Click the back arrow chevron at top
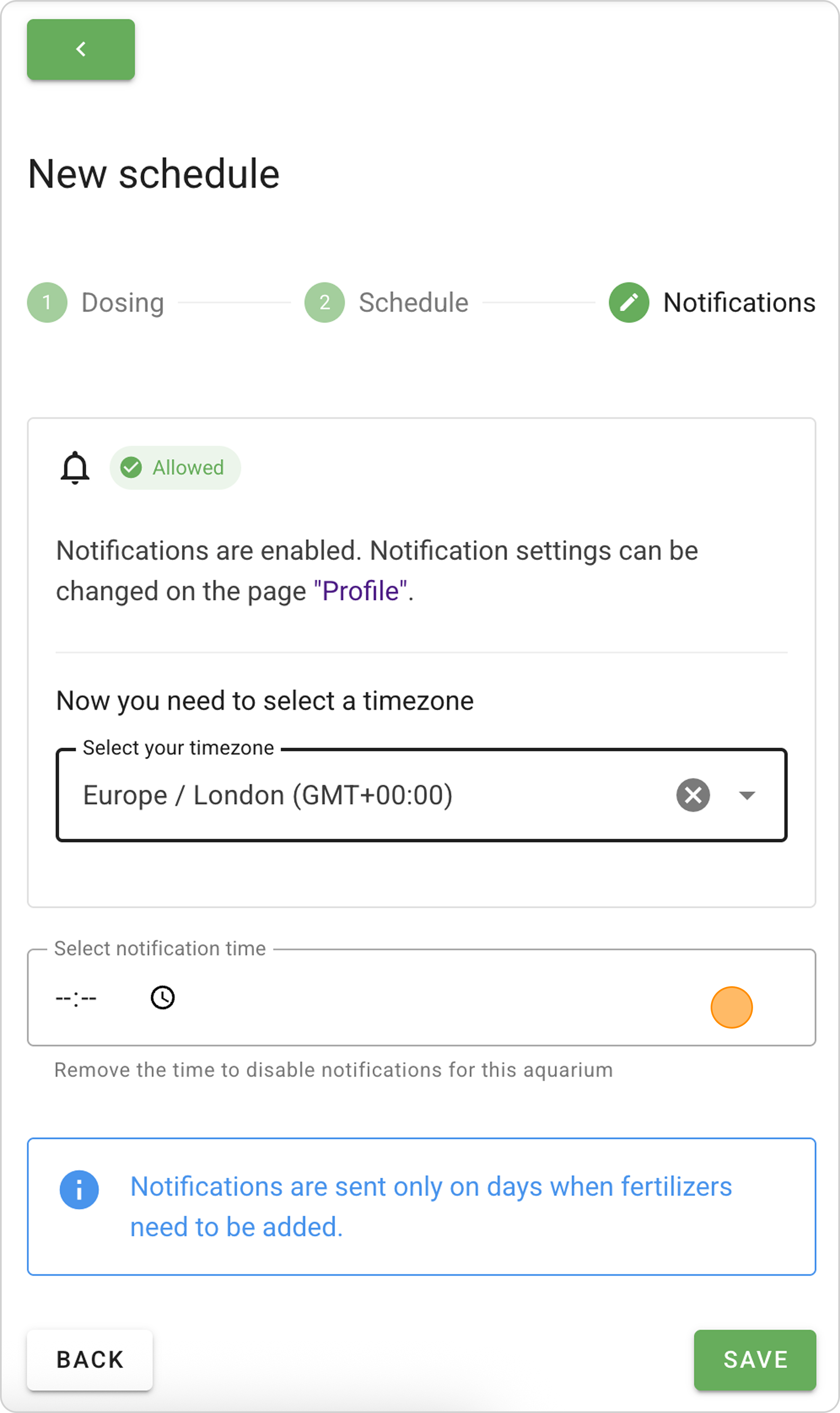840x1413 pixels. (x=81, y=49)
